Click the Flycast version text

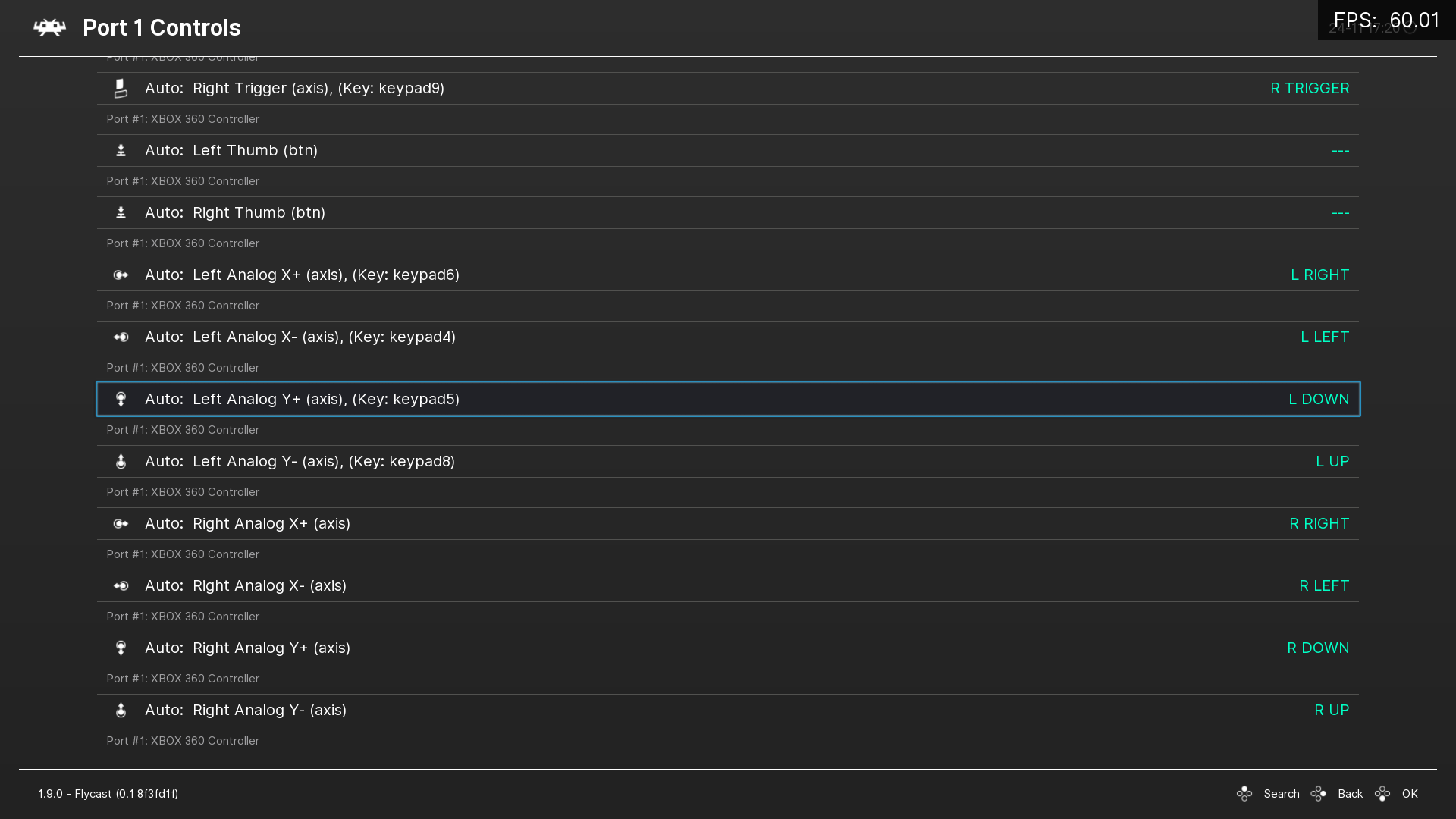(108, 793)
